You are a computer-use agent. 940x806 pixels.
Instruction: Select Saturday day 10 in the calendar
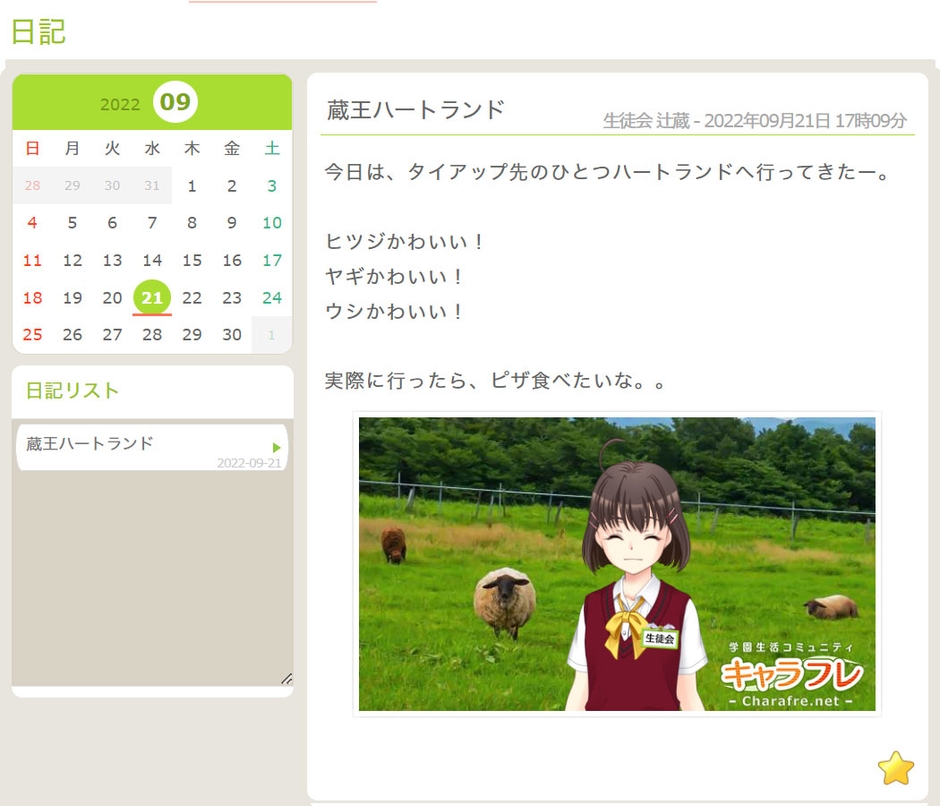(x=272, y=223)
